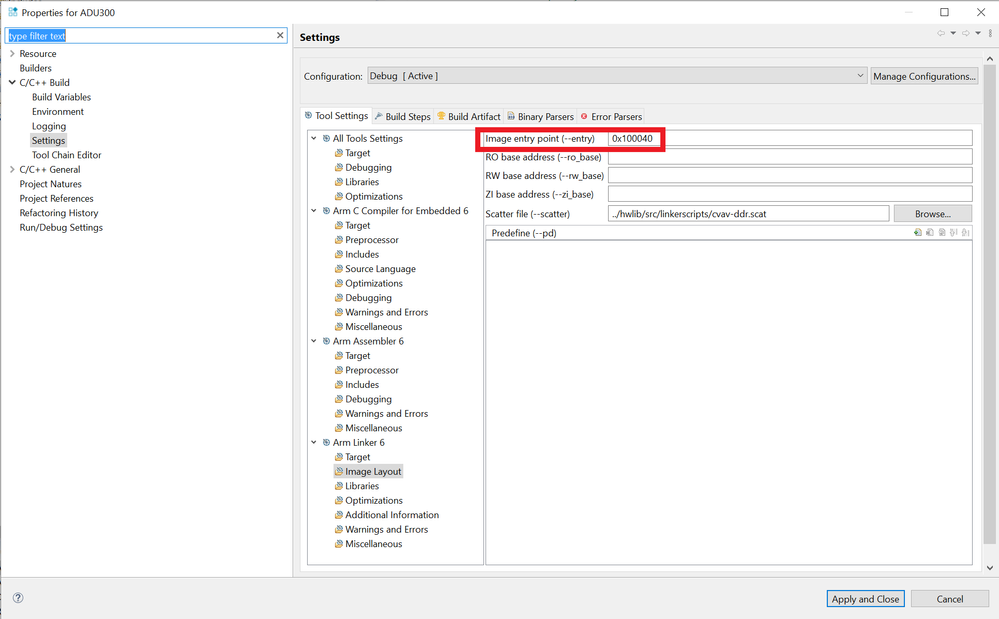Viewport: 999px width, 619px height.
Task: Clear the filter text with X
Action: click(280, 36)
